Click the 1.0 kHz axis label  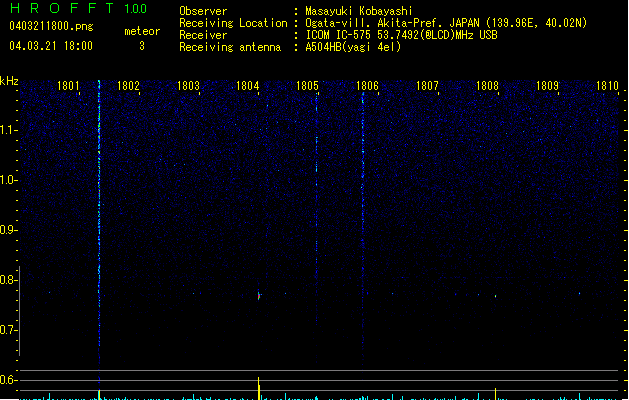(8, 180)
